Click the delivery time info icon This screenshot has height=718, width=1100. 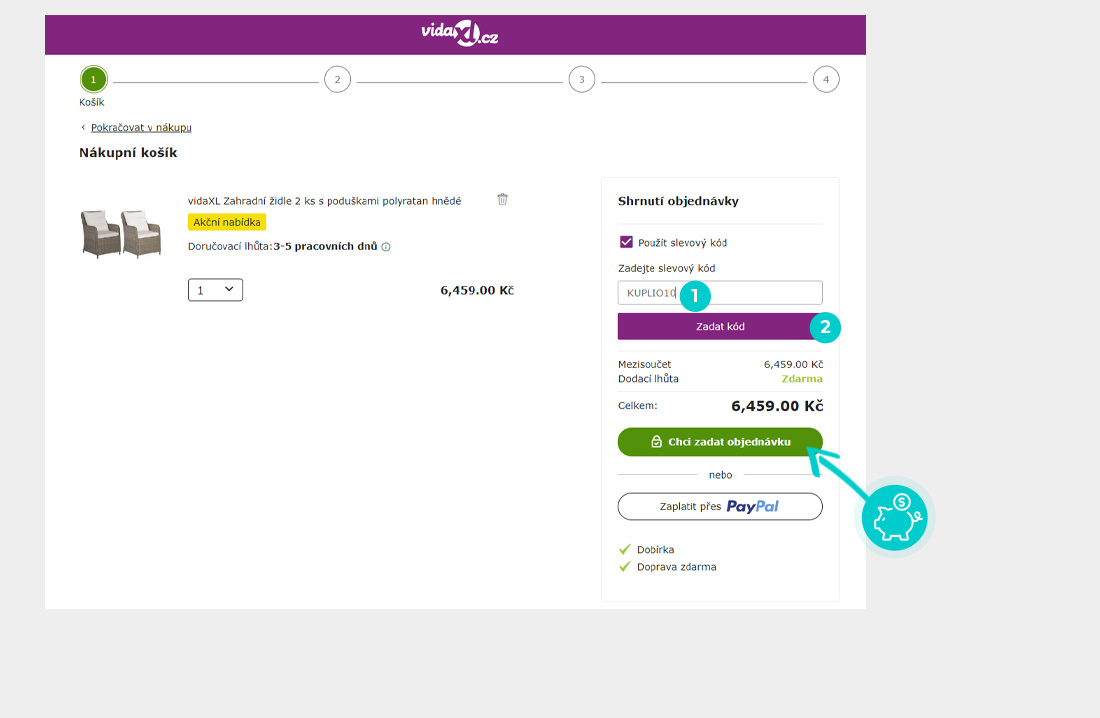pyautogui.click(x=386, y=247)
